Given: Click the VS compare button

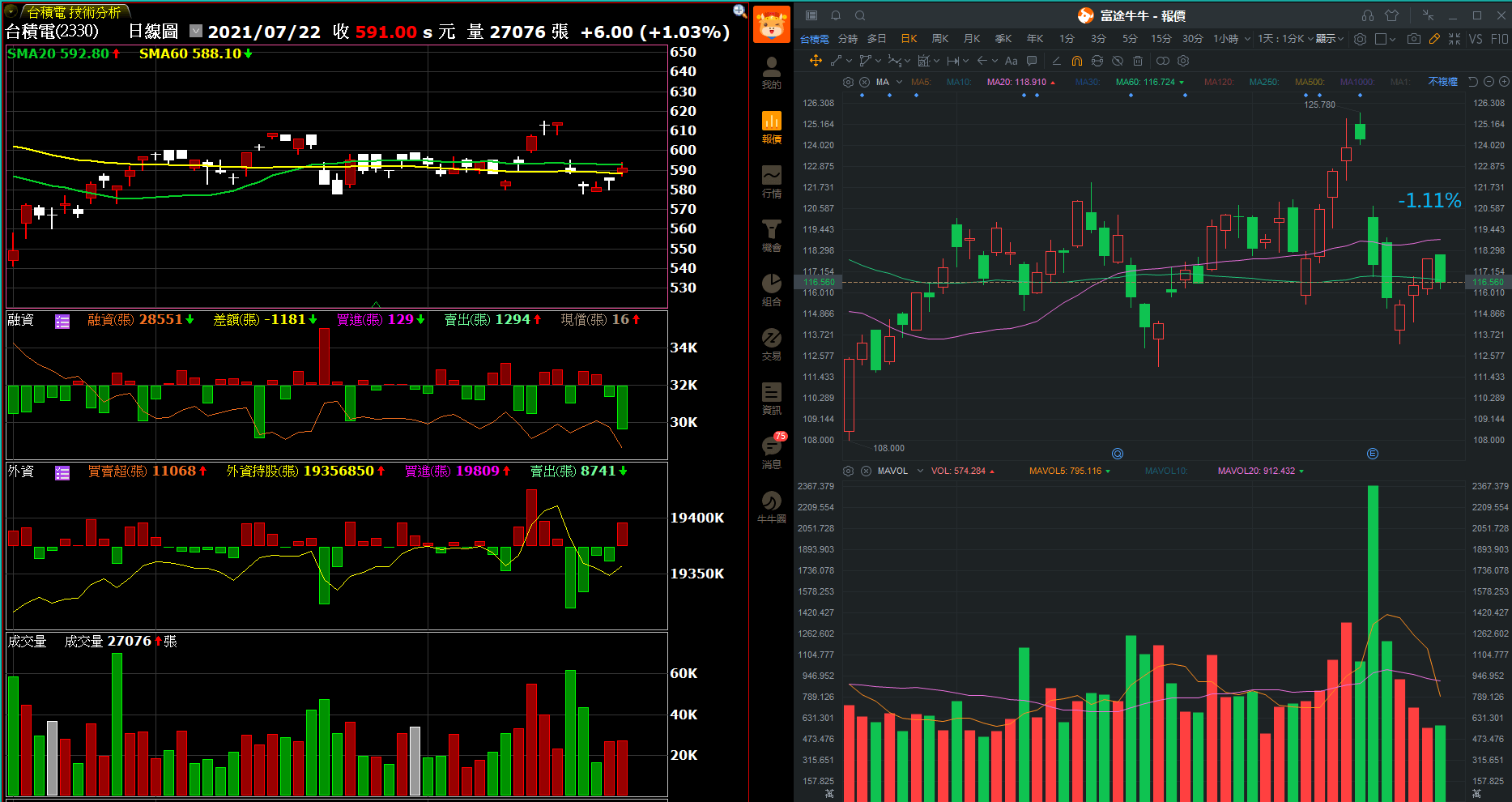Looking at the screenshot, I should click(1476, 38).
